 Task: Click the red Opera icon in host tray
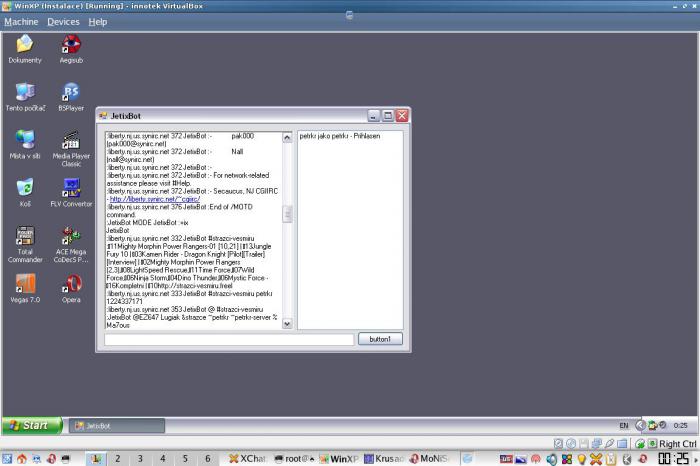tap(642, 459)
